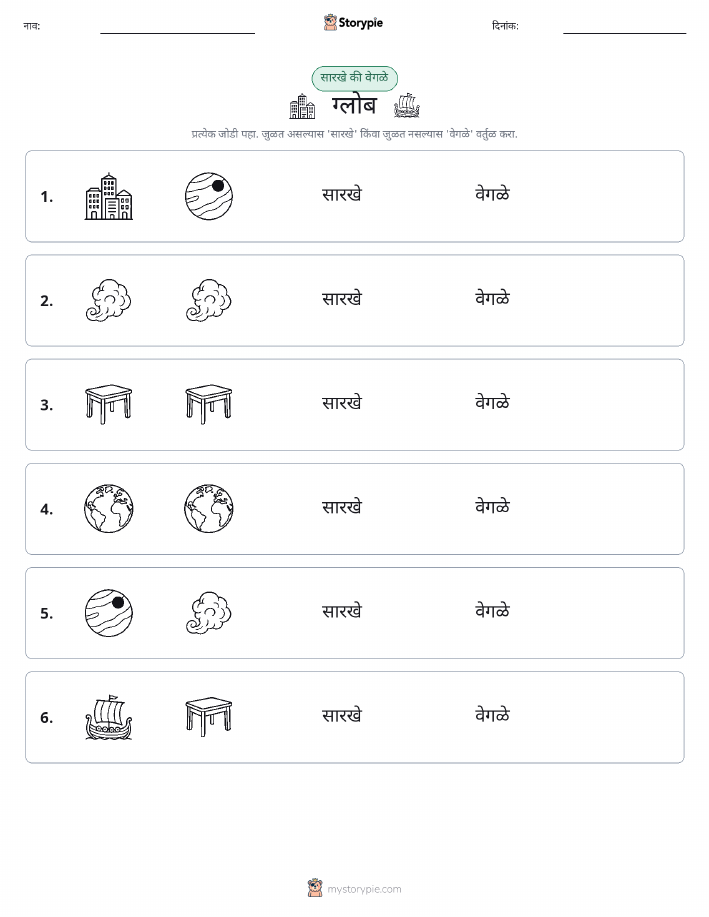Choose 'वेगळे' answer in row 5

pyautogui.click(x=493, y=611)
